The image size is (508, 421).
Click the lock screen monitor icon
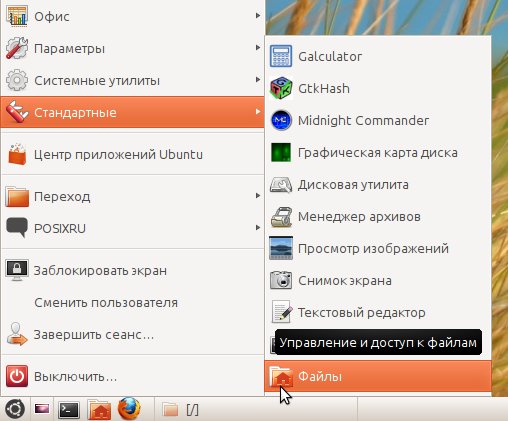click(17, 270)
